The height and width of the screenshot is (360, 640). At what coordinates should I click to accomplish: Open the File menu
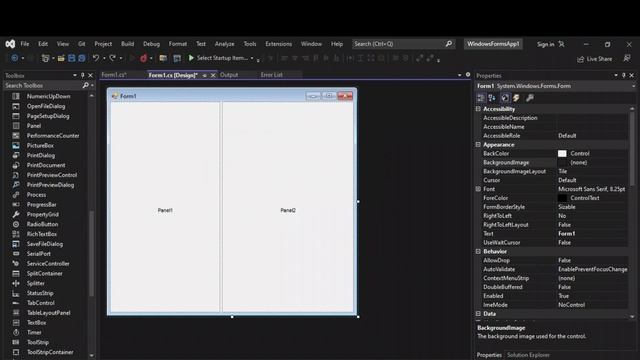[x=25, y=44]
